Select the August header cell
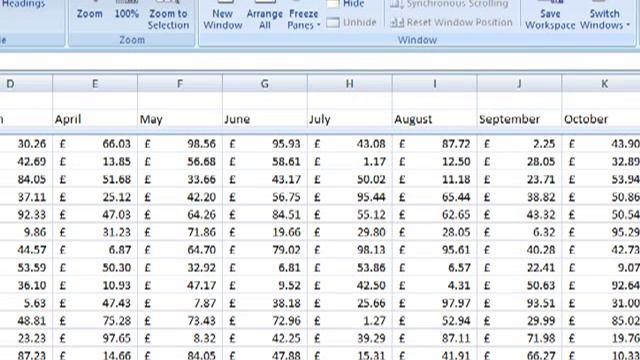 click(435, 120)
